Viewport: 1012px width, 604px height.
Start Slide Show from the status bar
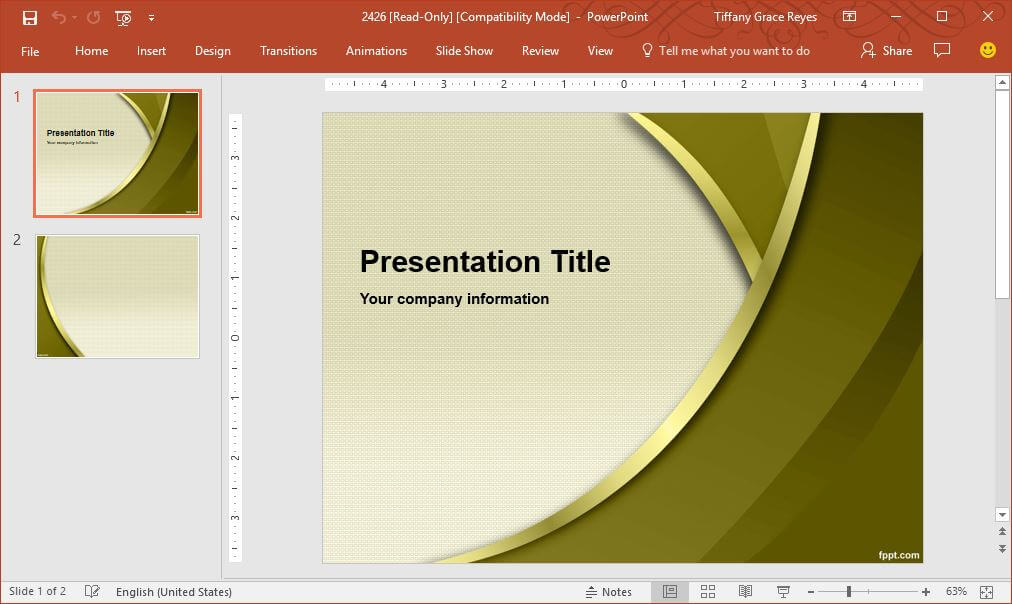coord(781,591)
